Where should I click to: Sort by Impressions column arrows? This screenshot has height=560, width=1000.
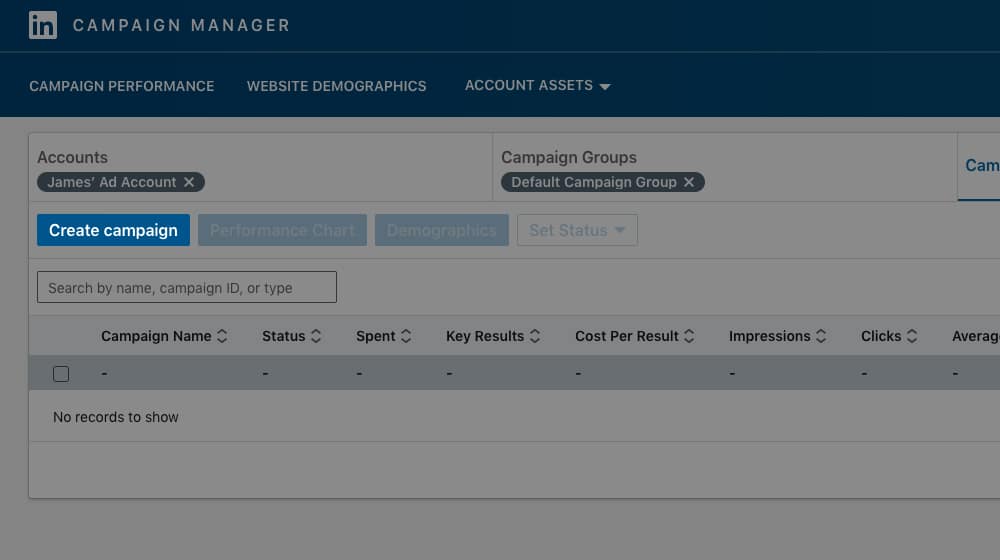821,336
